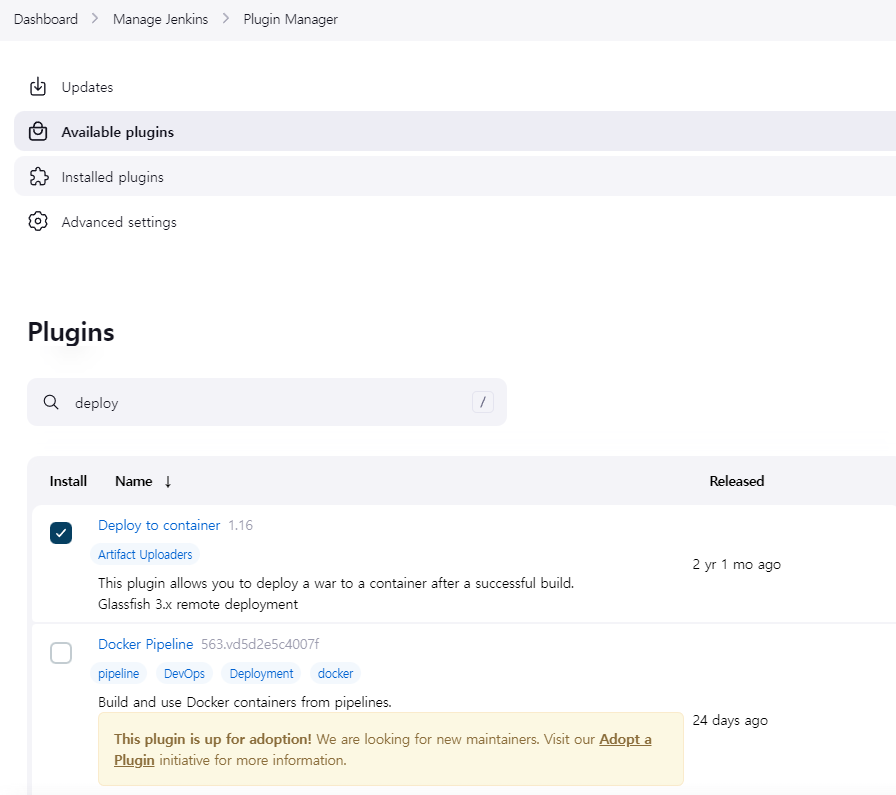Expand breadcrumb chevron after Dashboard
Image resolution: width=896 pixels, height=795 pixels.
(95, 19)
